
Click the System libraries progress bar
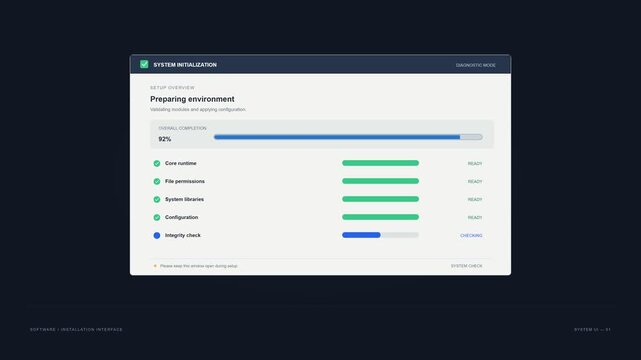380,199
